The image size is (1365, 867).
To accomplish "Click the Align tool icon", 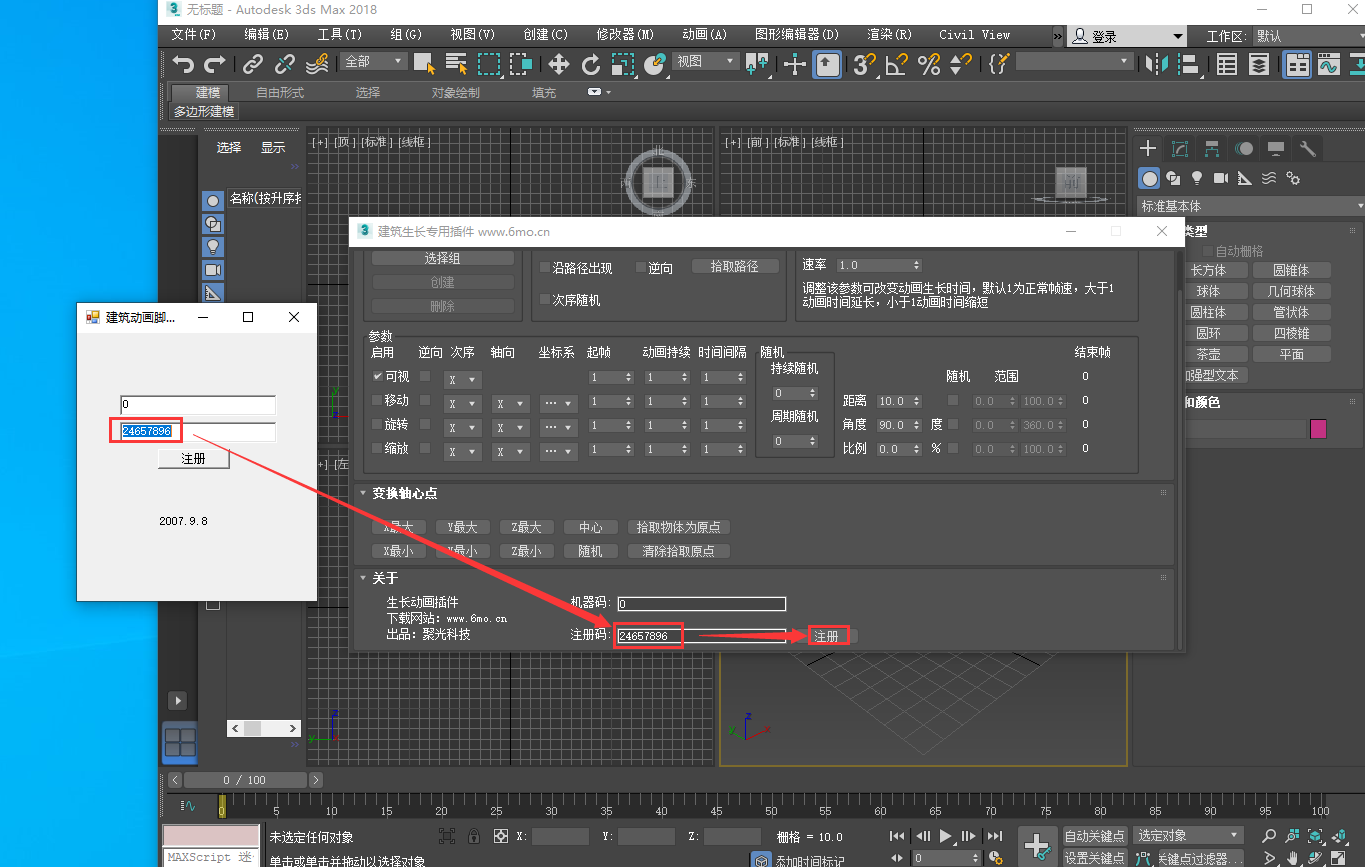I will (x=1189, y=64).
